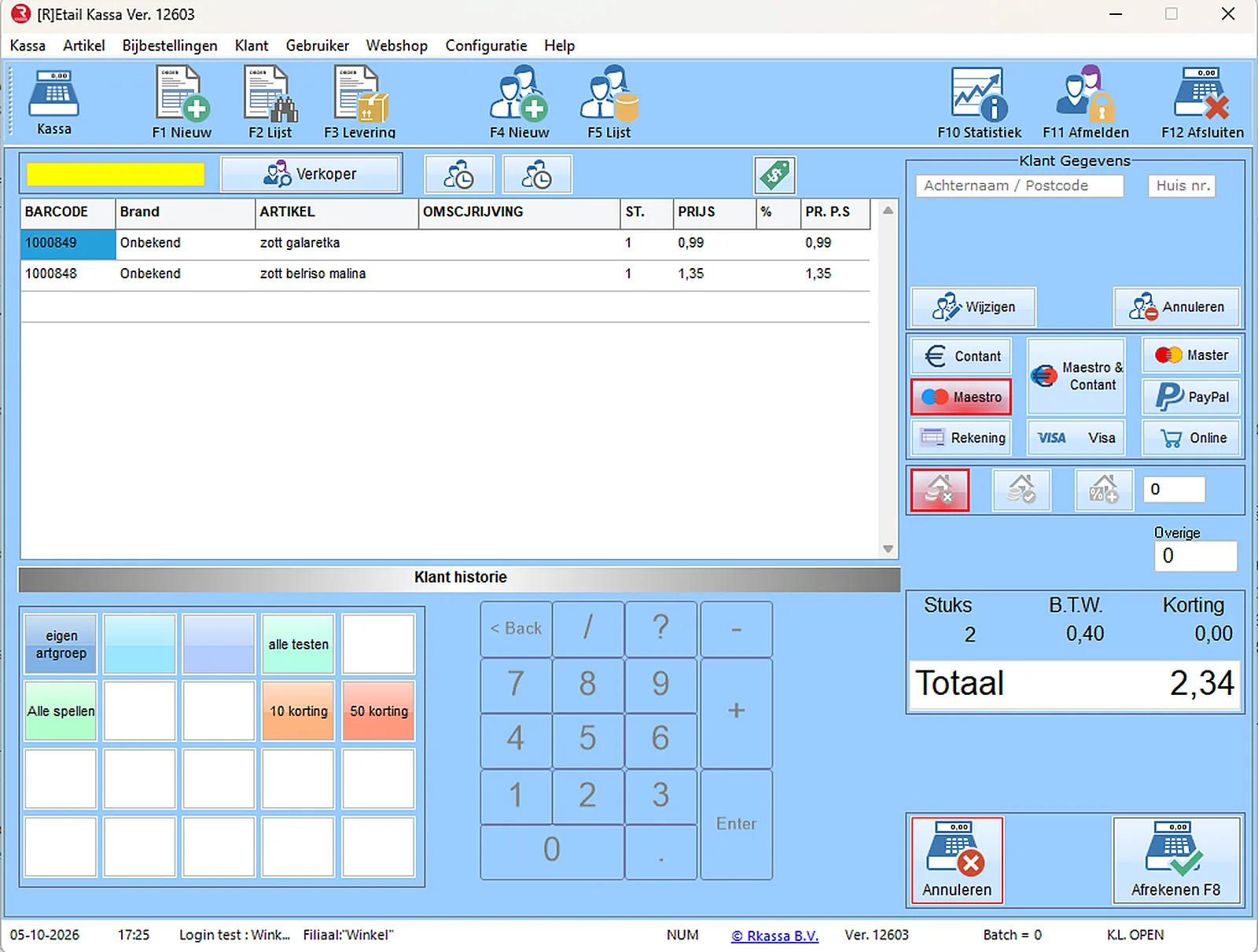This screenshot has height=952, width=1258.
Task: Log off with F11 Afmelden
Action: (1086, 102)
